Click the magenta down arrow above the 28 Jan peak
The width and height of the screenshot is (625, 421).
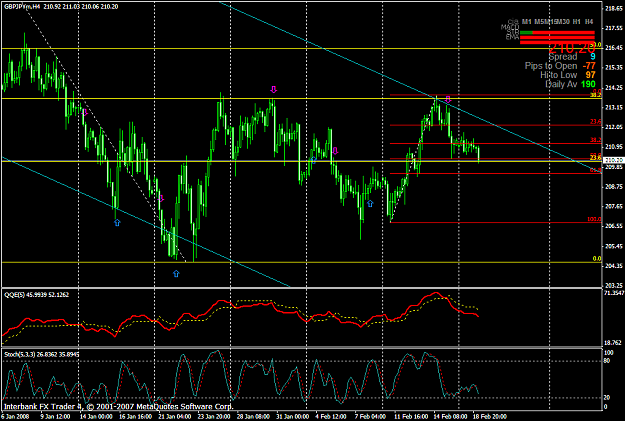[273, 89]
